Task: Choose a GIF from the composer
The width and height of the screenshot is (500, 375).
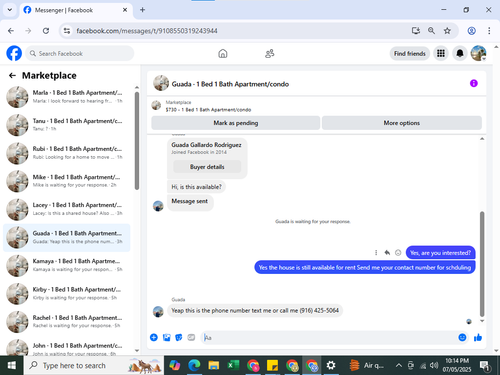Action: click(191, 337)
